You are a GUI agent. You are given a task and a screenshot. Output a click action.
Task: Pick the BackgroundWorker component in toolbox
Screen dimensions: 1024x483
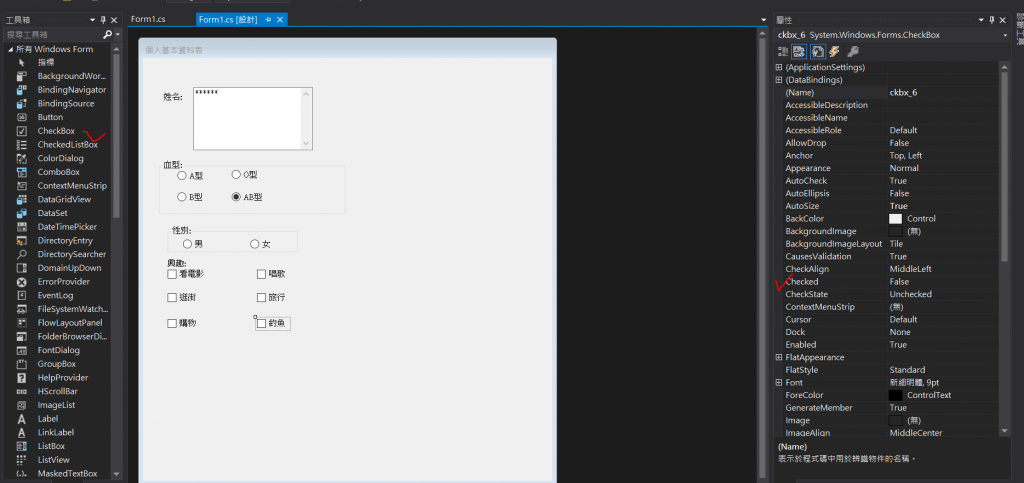63,76
